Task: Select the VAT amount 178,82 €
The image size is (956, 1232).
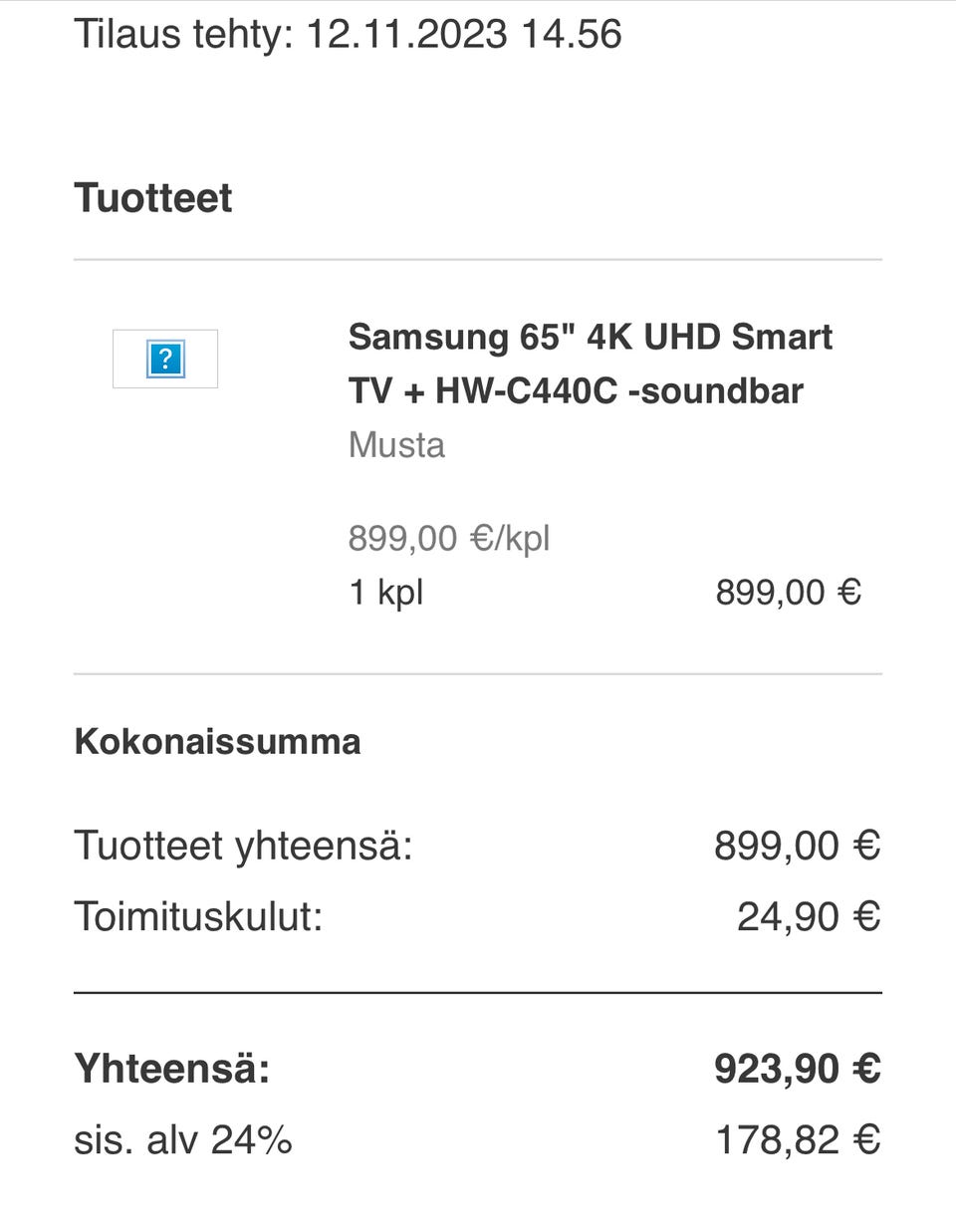Action: tap(798, 1139)
